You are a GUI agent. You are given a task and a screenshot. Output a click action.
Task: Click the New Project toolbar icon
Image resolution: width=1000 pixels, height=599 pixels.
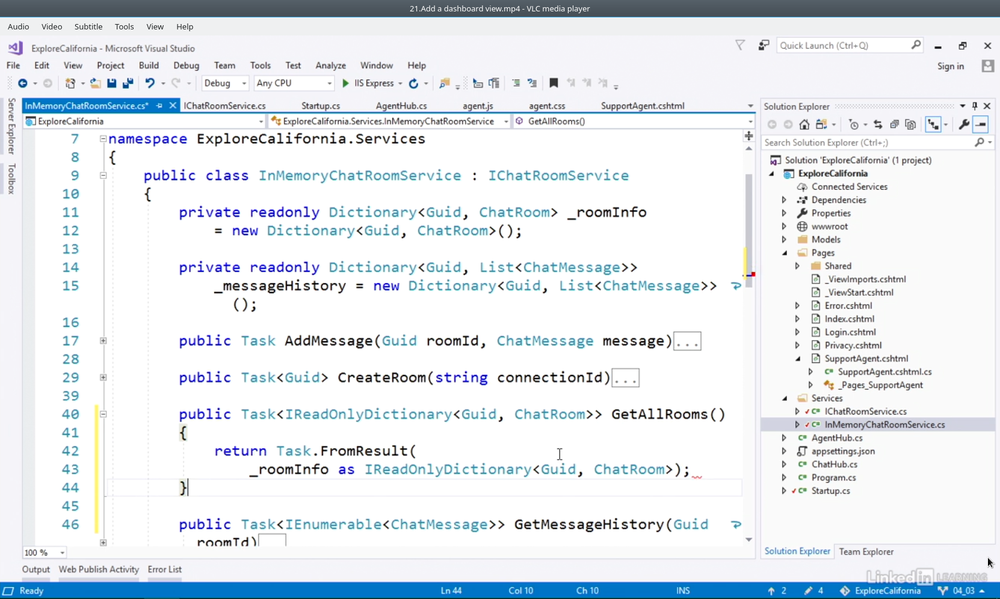coord(70,83)
